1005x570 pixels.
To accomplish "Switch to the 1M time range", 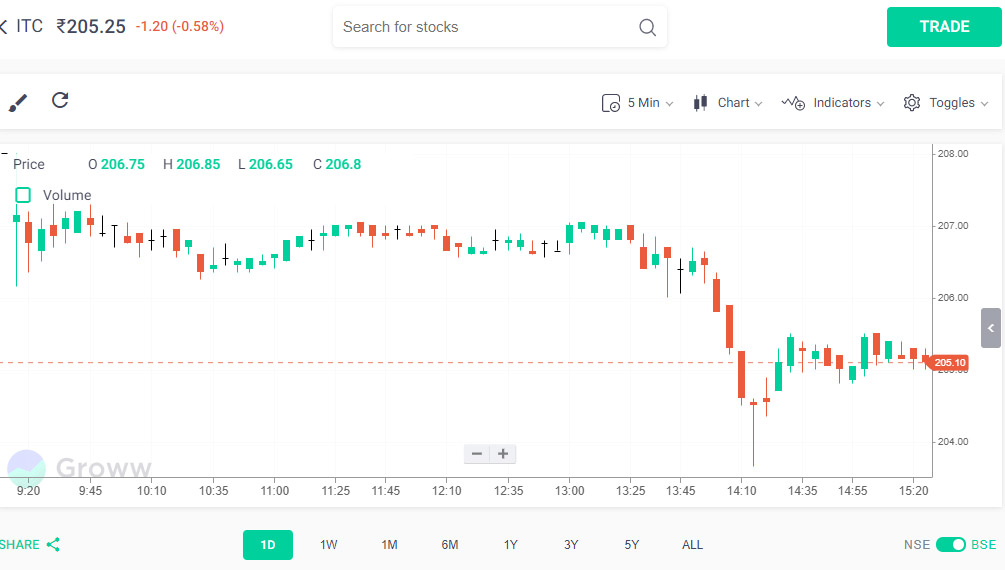I will click(389, 545).
